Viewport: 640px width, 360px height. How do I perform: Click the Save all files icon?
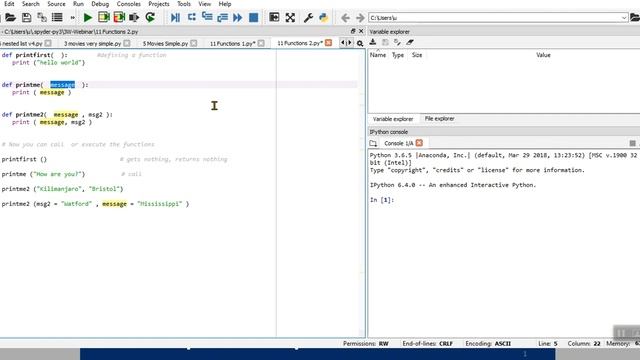[42, 18]
